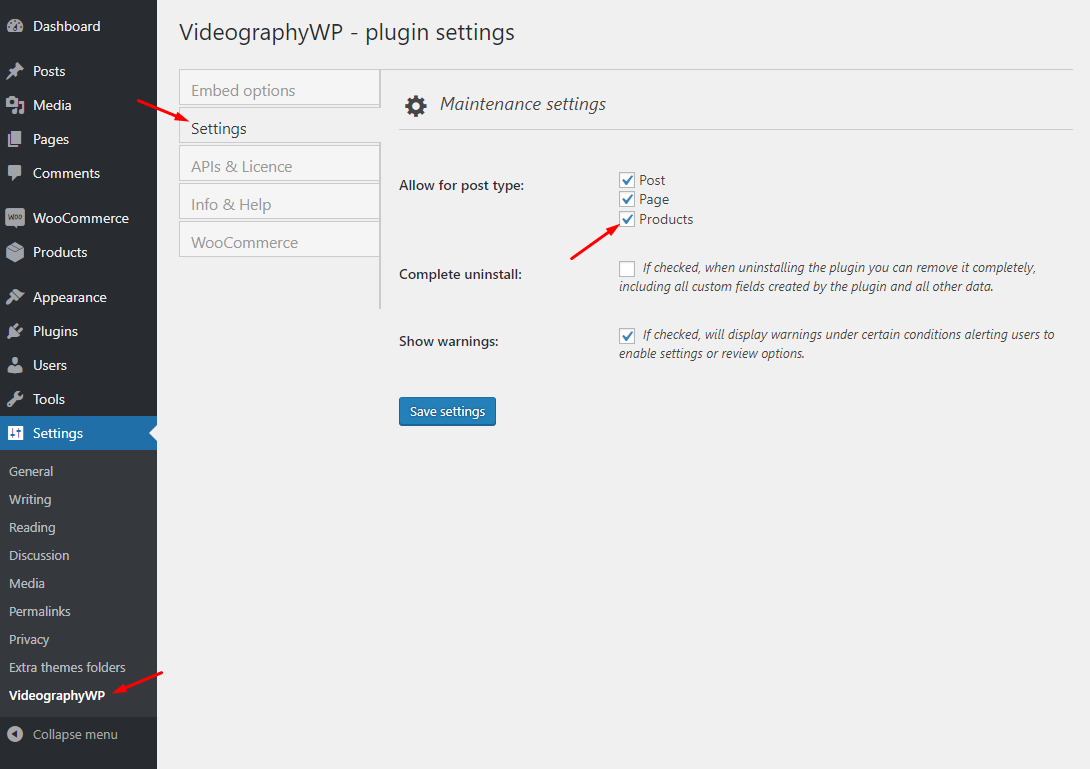Disable the Show warnings checkbox
The width and height of the screenshot is (1090, 769).
click(627, 336)
